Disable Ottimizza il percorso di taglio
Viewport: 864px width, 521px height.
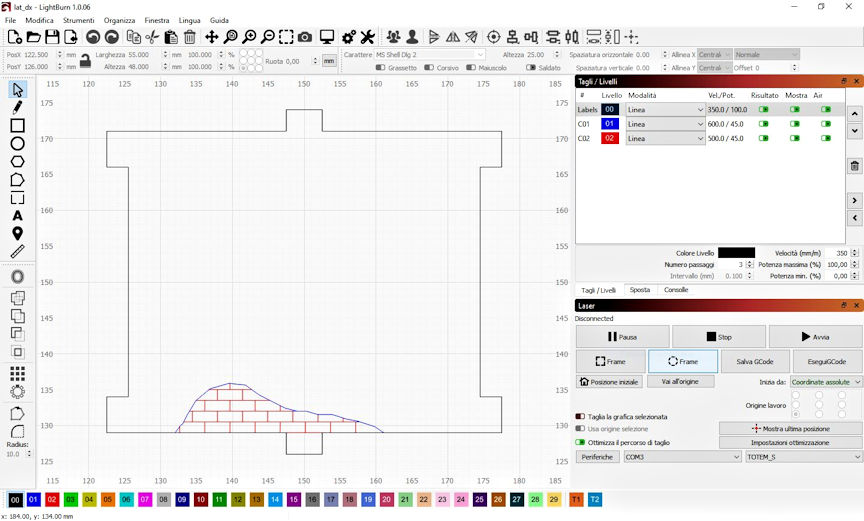click(580, 442)
